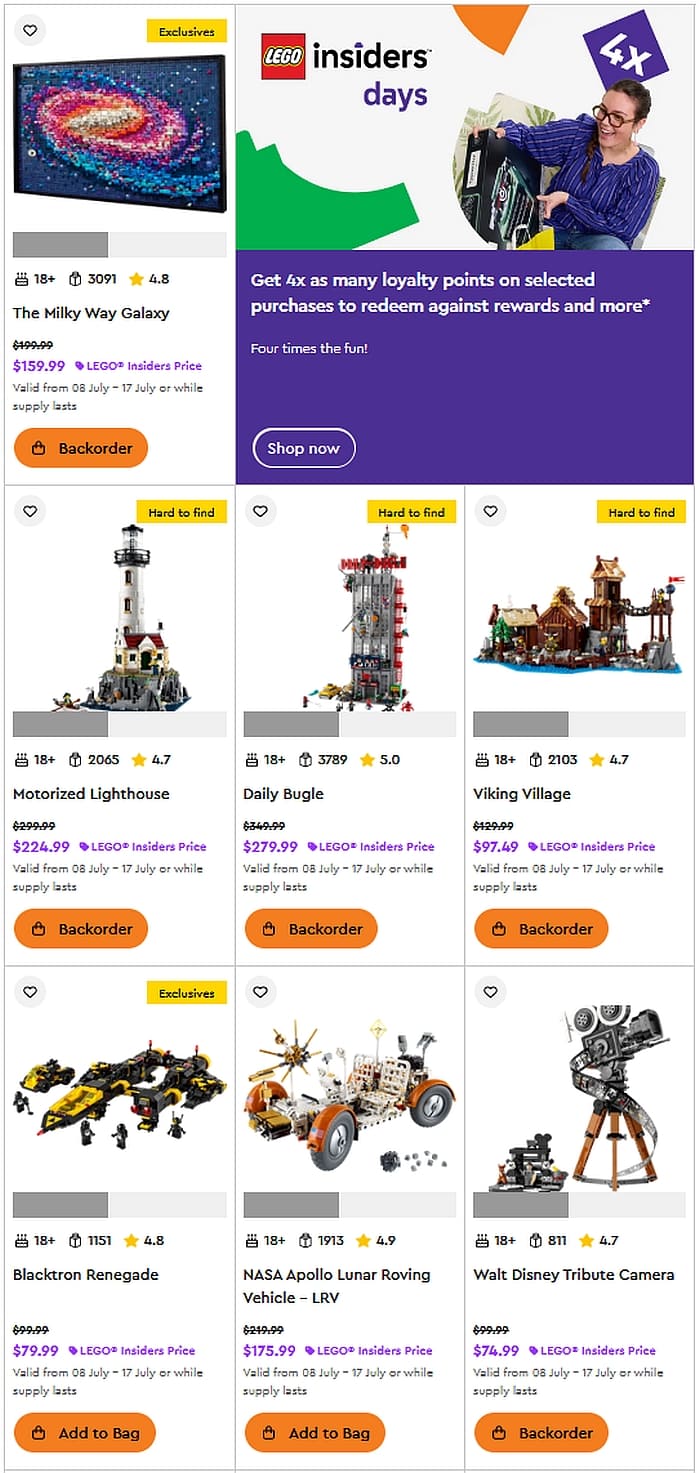
Task: Toggle wishlist heart on Daily Bugle
Action: 260,512
